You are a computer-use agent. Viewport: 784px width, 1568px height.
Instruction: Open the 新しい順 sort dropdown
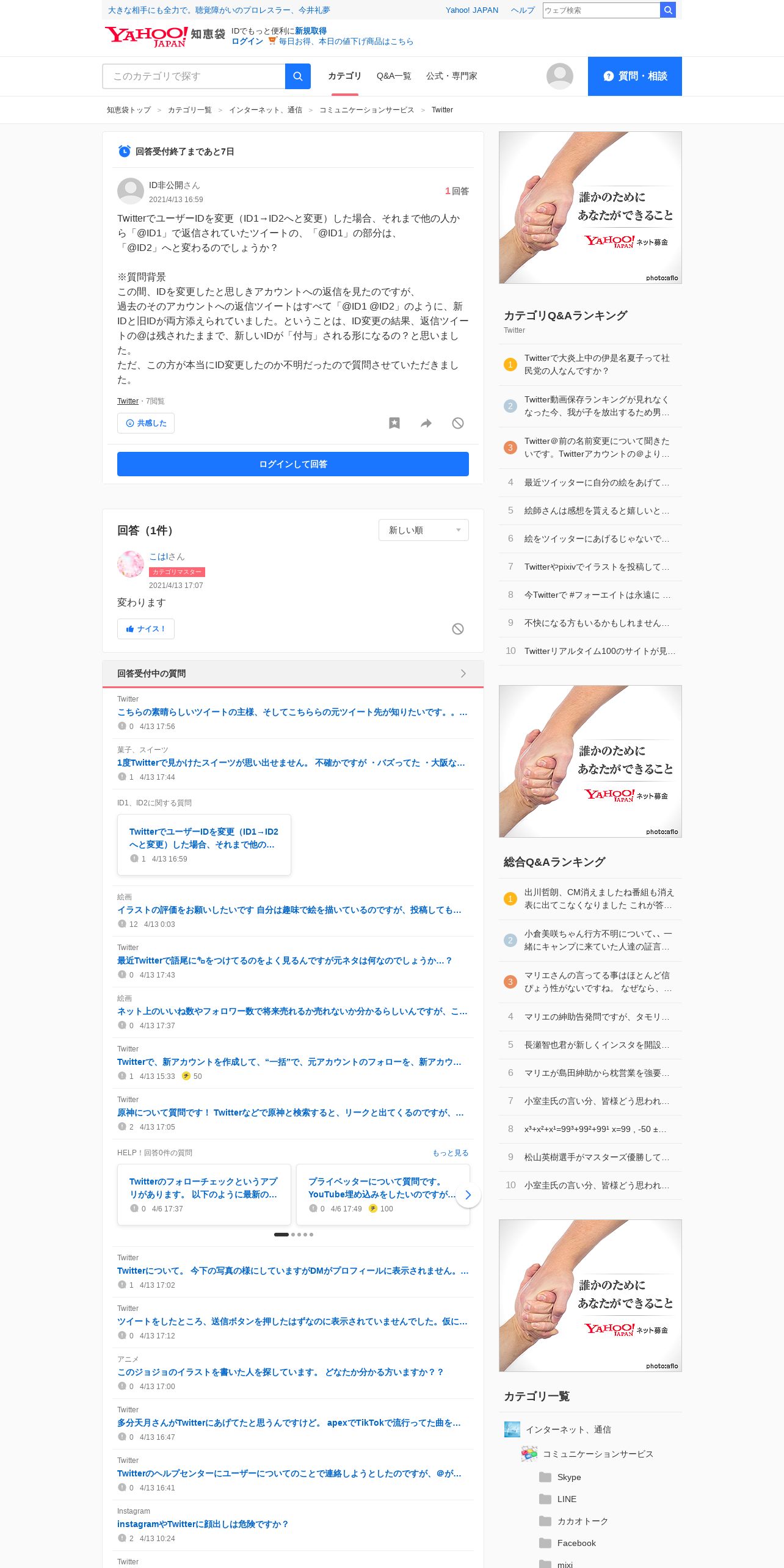[x=424, y=530]
